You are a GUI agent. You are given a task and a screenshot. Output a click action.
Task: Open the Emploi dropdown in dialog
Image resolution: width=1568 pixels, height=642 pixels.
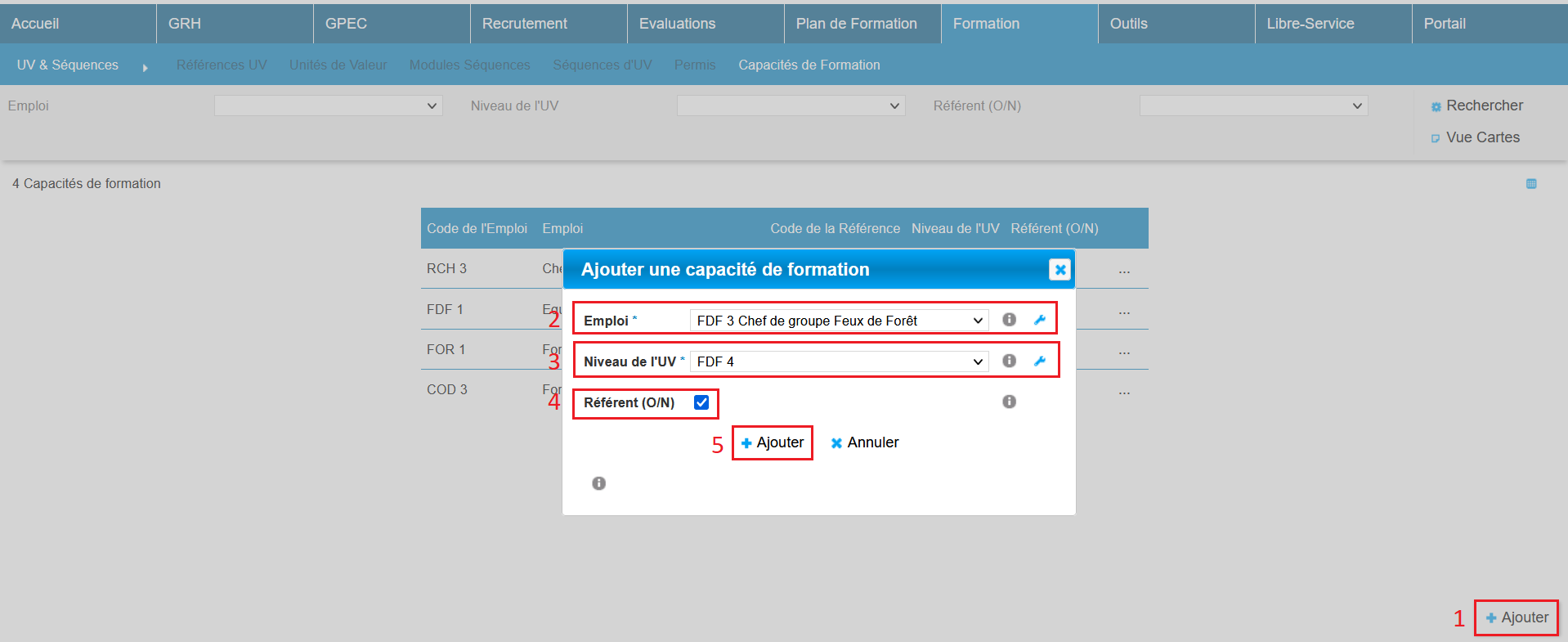coord(839,321)
